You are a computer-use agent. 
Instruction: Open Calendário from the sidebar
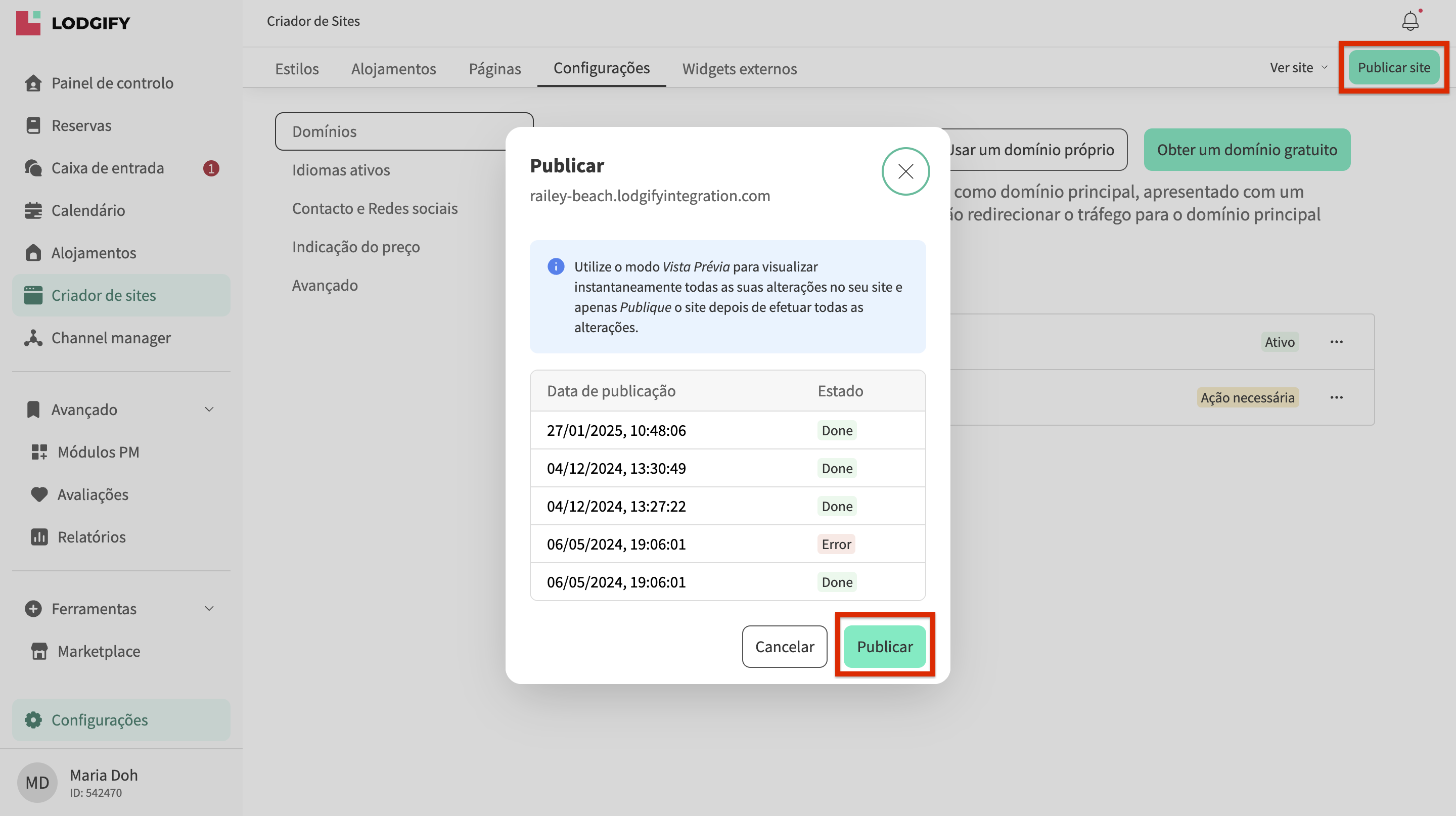88,210
